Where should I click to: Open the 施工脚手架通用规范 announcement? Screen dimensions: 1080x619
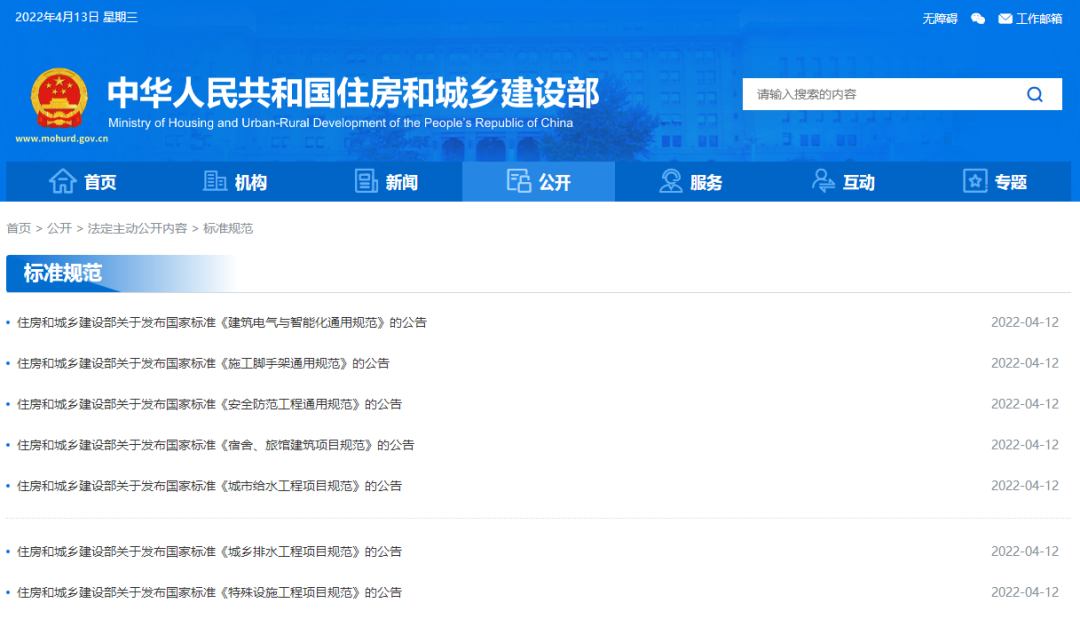tap(203, 363)
